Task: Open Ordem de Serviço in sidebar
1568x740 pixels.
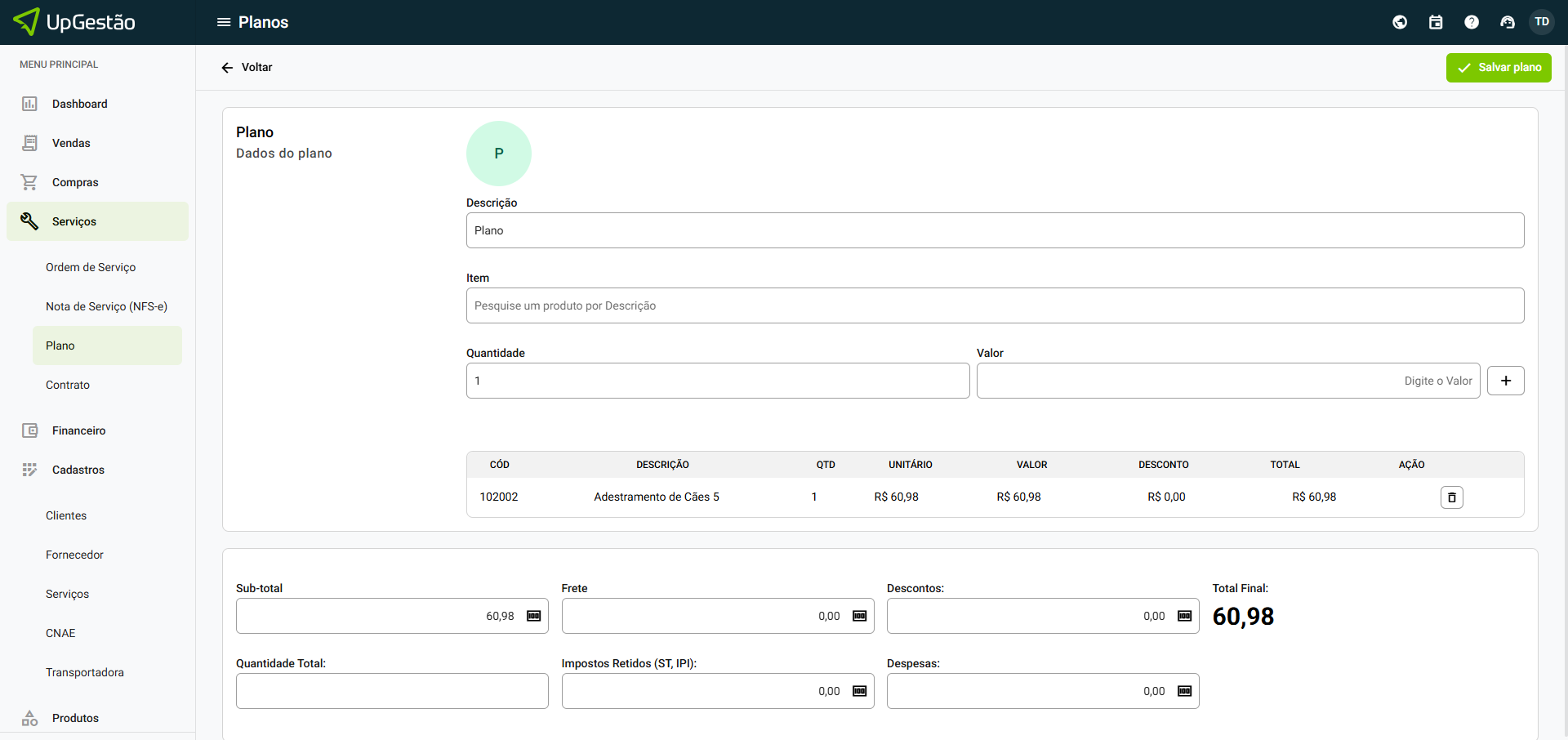Action: click(x=91, y=267)
